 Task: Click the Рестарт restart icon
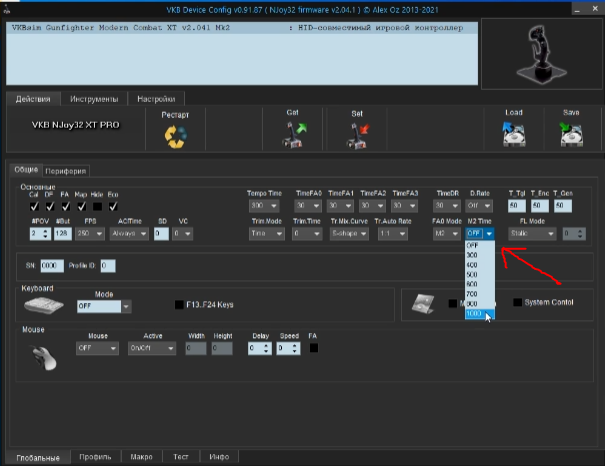pyautogui.click(x=176, y=137)
